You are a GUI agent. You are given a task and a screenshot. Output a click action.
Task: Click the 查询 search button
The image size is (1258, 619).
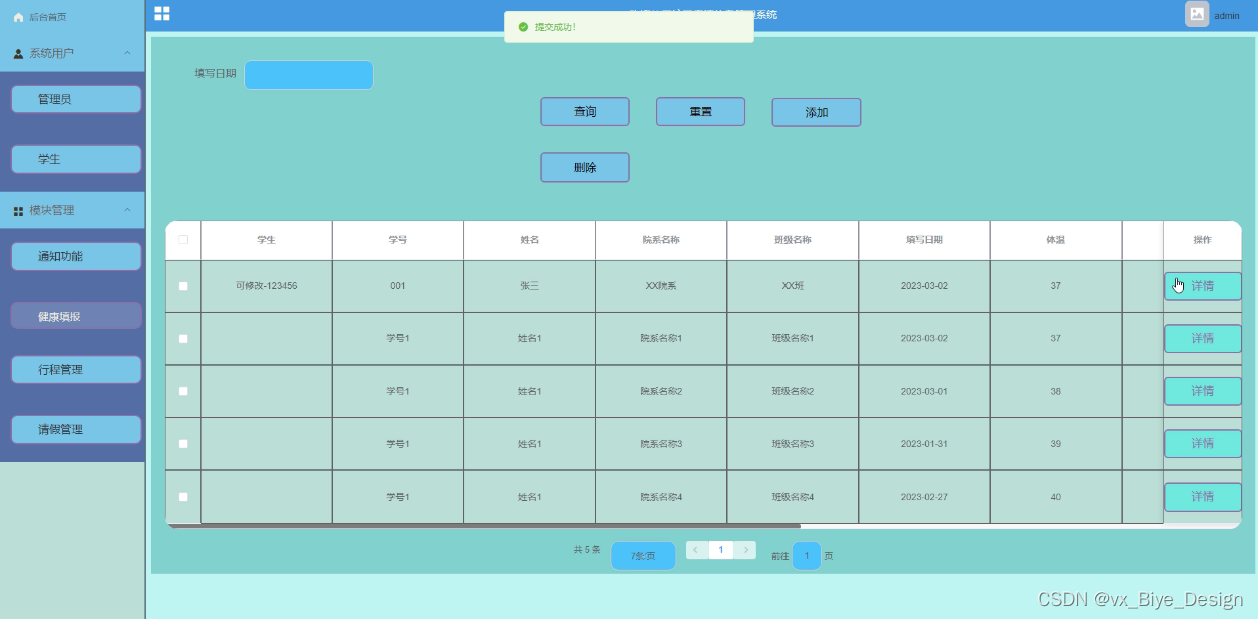(585, 112)
